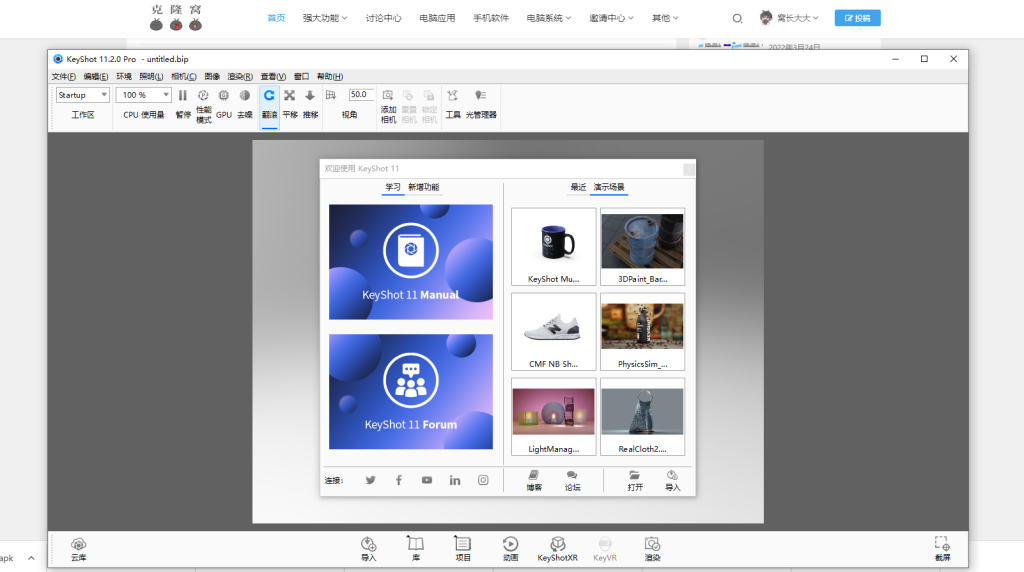
Task: Open the 相机(C) menu
Action: [x=184, y=76]
